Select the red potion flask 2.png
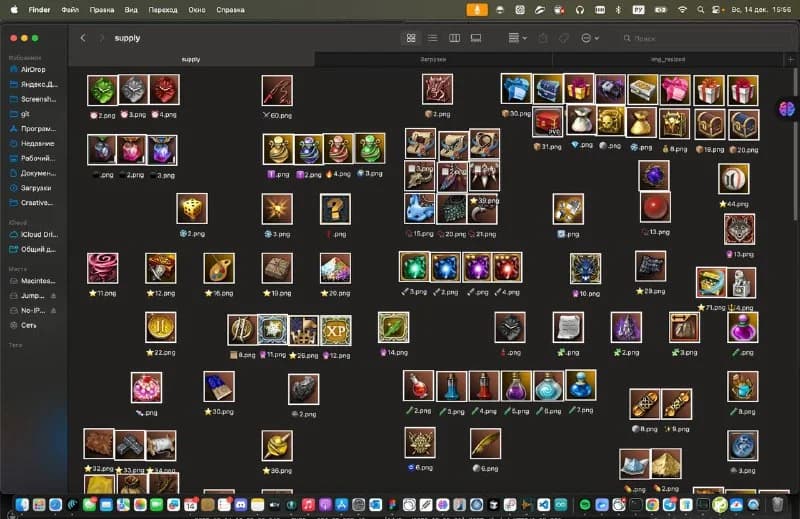The height and width of the screenshot is (519, 800). click(x=418, y=385)
